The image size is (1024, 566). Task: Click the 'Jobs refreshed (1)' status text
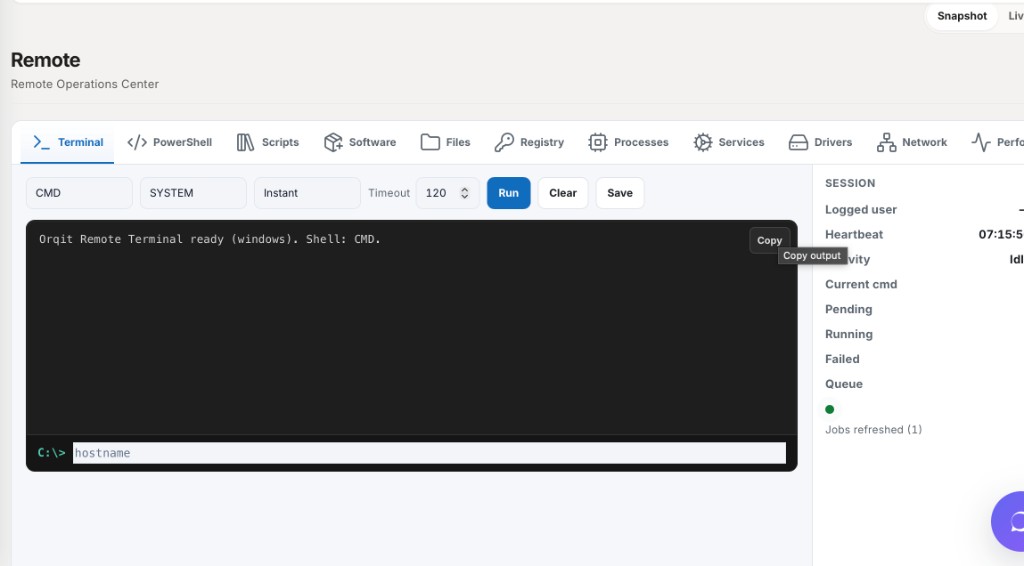(873, 430)
